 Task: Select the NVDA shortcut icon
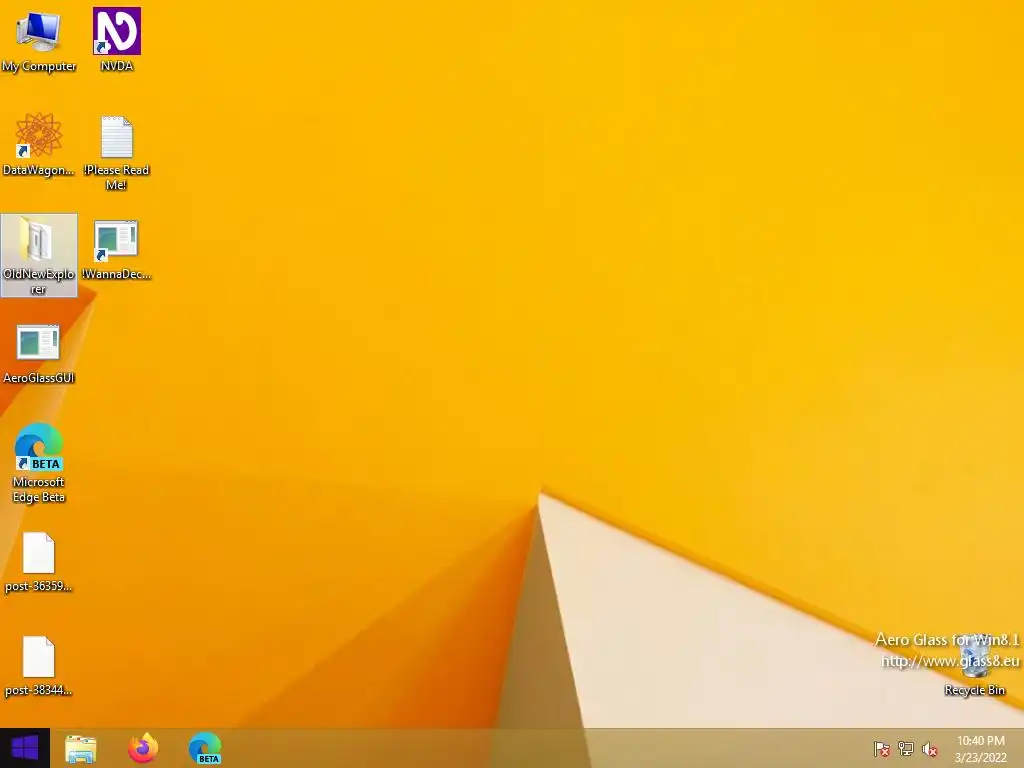(117, 40)
